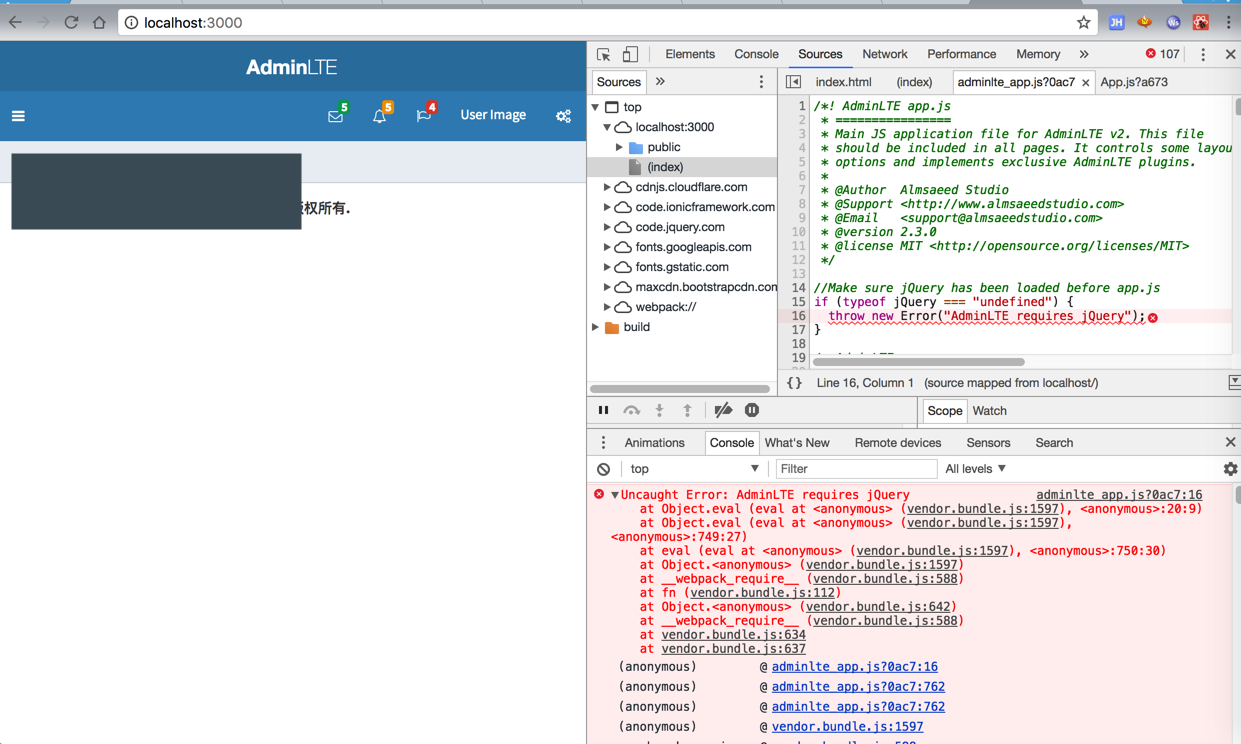Click the clear console icon
The image size is (1241, 744).
pyautogui.click(x=603, y=469)
